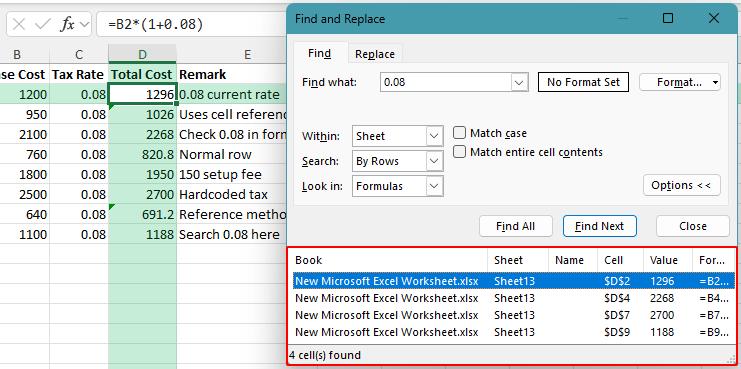Click the Tax Rate header cell

point(79,75)
